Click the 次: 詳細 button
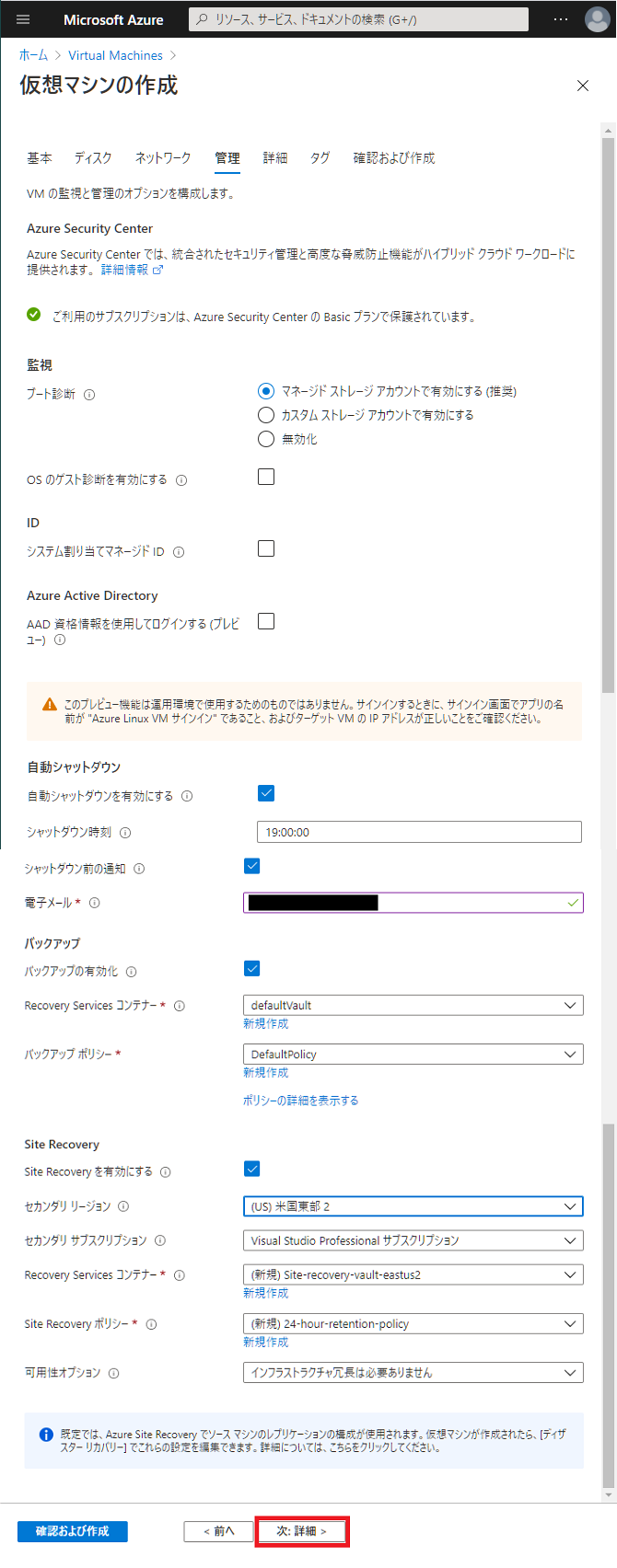 click(301, 1531)
